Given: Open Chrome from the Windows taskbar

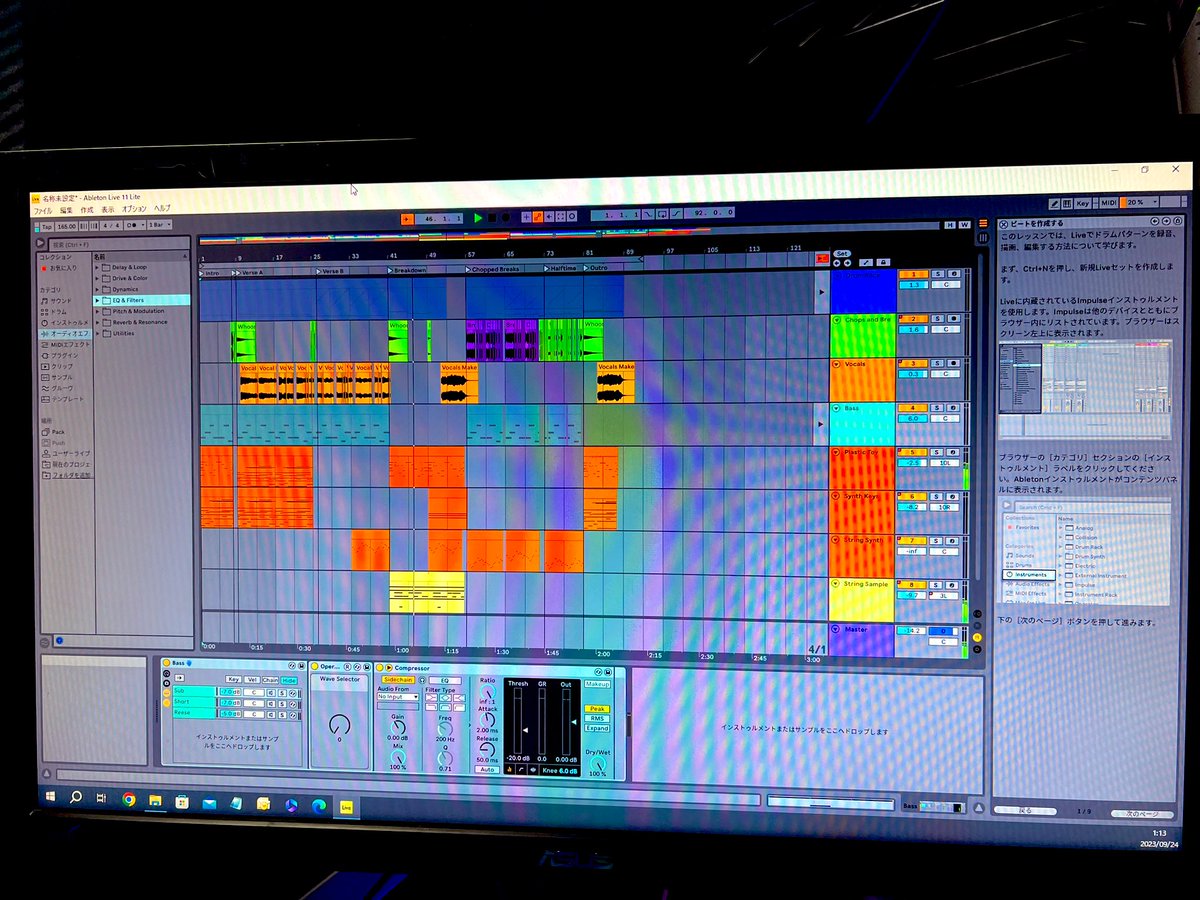Looking at the screenshot, I should pyautogui.click(x=129, y=800).
